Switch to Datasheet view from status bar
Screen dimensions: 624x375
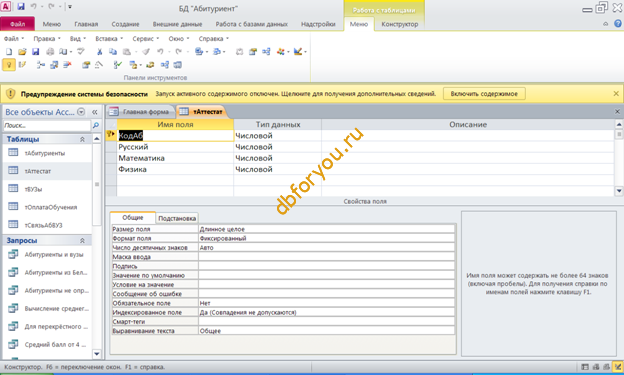pyautogui.click(x=585, y=367)
